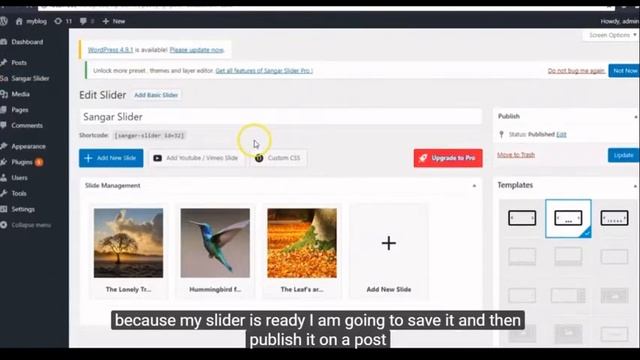Open Sangar Slider in the sidebar
Viewport: 640px width, 360px height.
[x=30, y=78]
